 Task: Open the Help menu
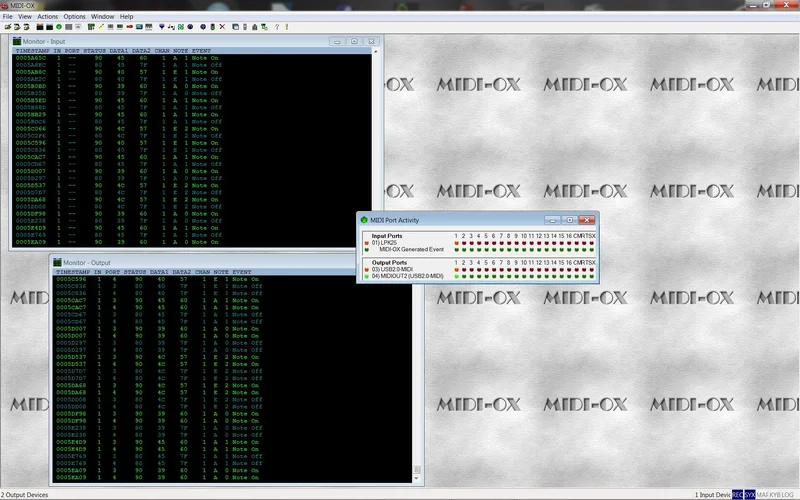point(127,16)
